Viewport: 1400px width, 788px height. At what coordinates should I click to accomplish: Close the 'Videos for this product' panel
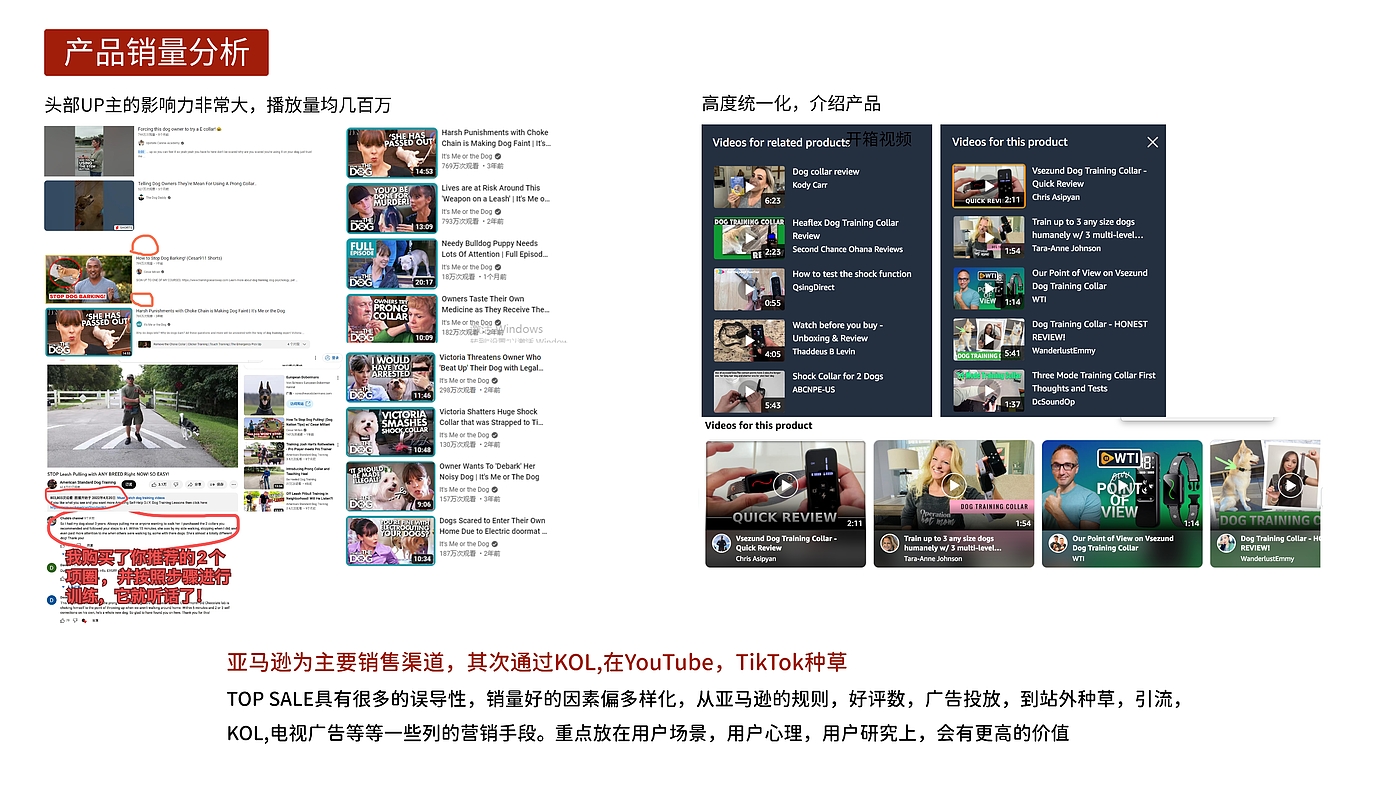1152,142
